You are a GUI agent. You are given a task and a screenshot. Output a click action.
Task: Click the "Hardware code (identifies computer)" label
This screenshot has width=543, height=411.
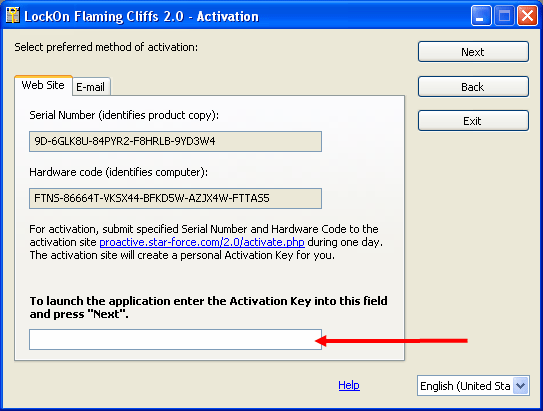tap(118, 172)
